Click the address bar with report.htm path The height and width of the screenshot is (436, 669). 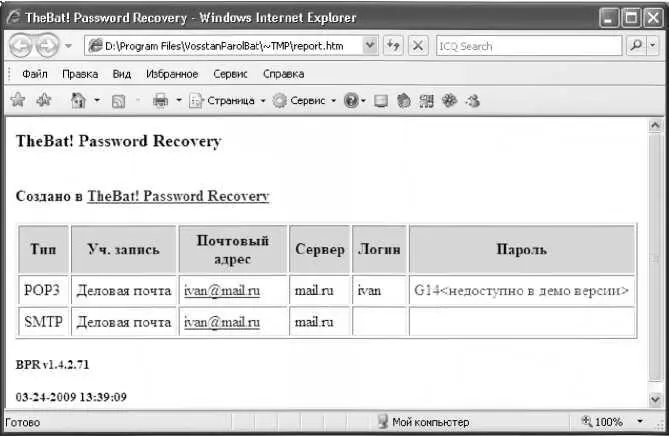[224, 46]
